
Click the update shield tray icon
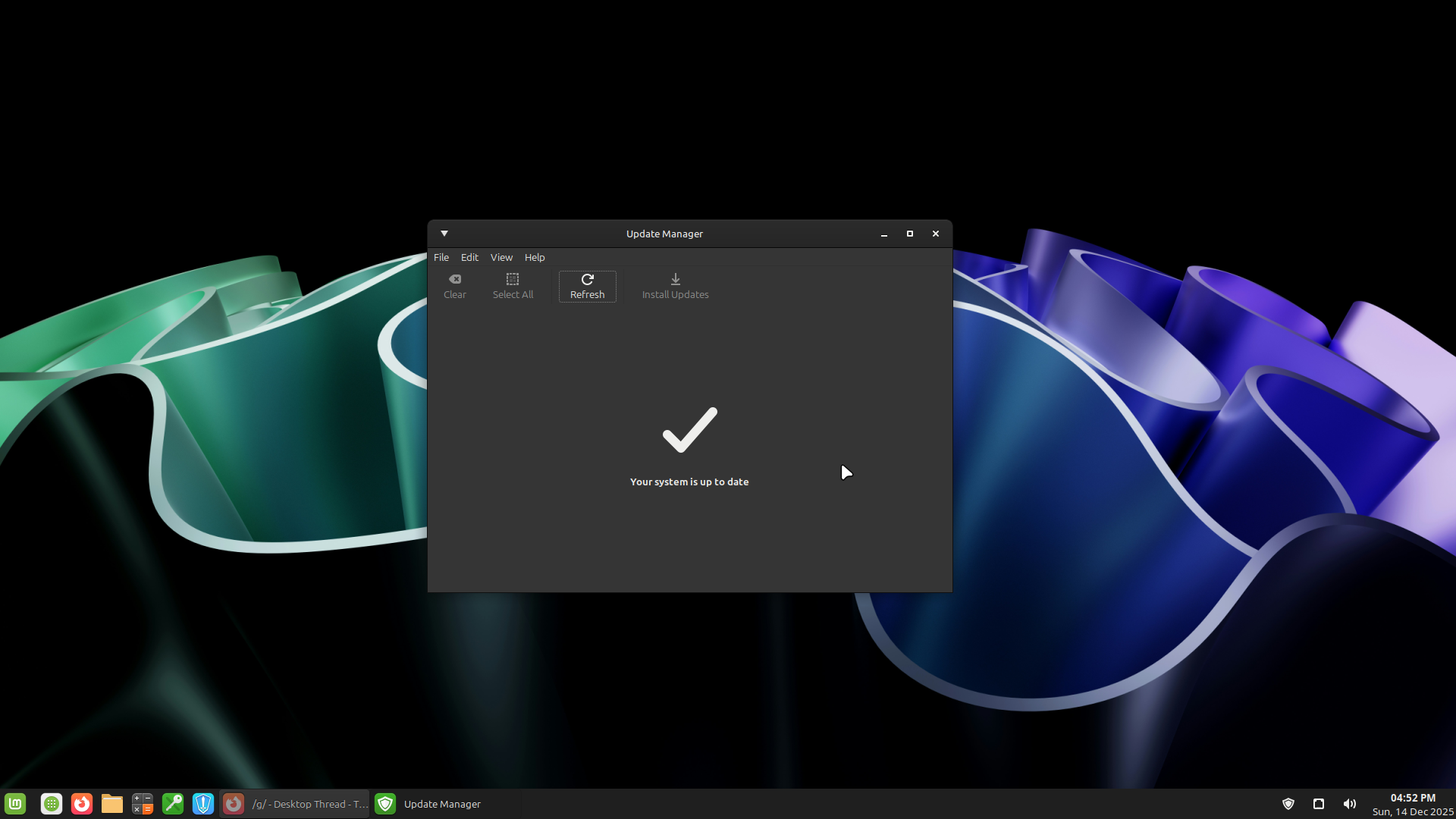tap(1288, 804)
